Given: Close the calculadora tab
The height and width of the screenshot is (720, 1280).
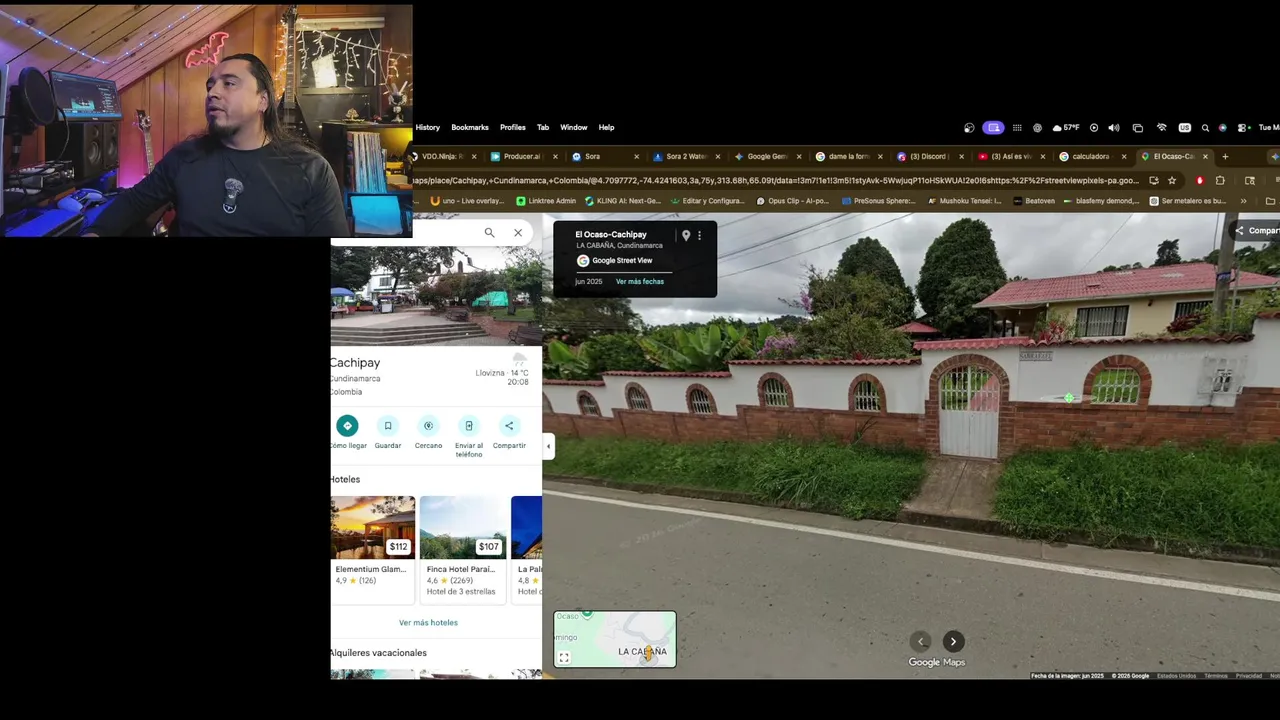Looking at the screenshot, I should tap(1124, 157).
